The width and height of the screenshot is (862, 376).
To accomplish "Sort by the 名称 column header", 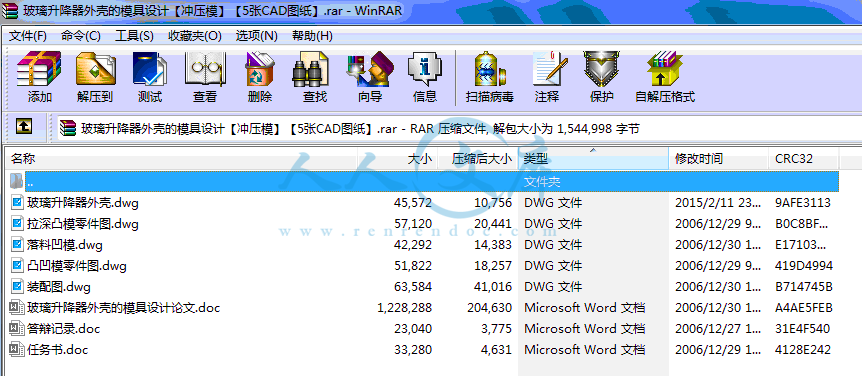I will 181,159.
